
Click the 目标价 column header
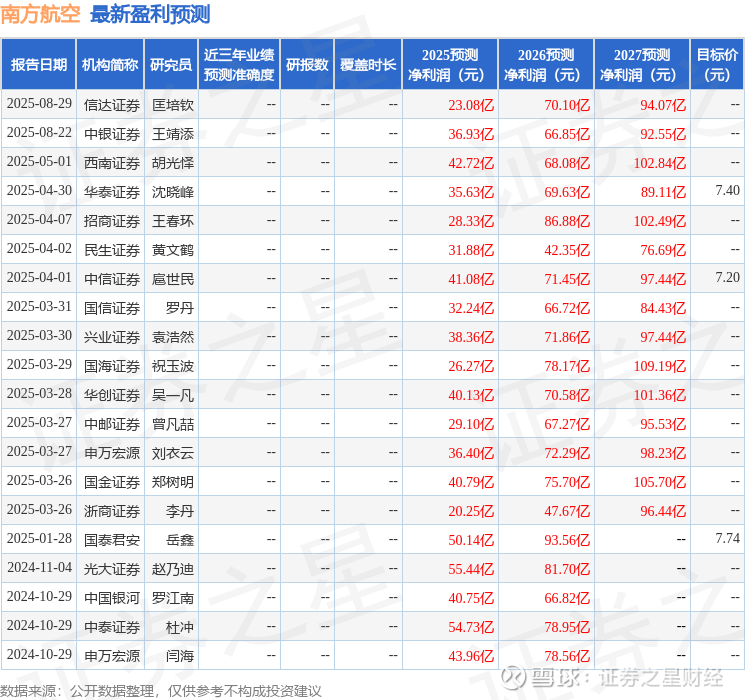tap(717, 65)
